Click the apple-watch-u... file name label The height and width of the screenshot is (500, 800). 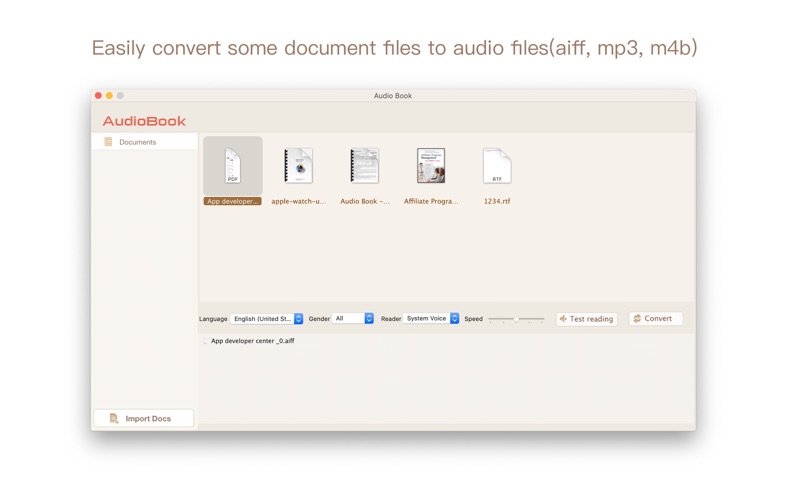[x=298, y=201]
